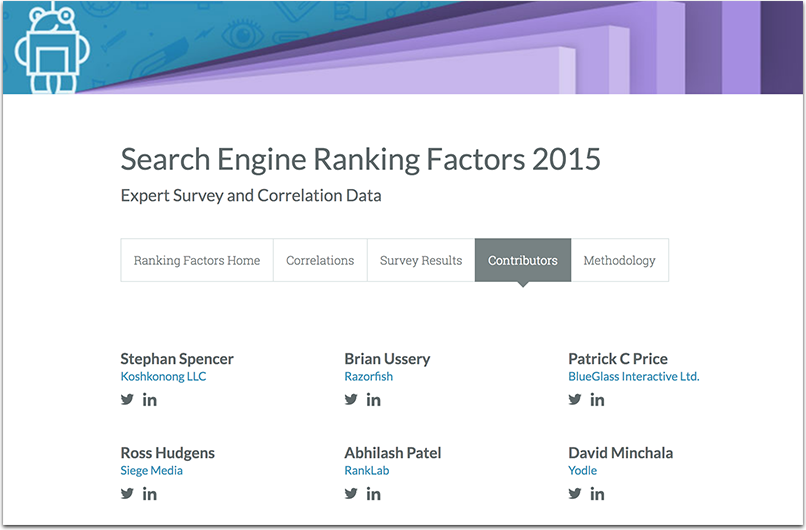This screenshot has width=806, height=530.
Task: Follow the Razorfish company link
Action: 369,376
